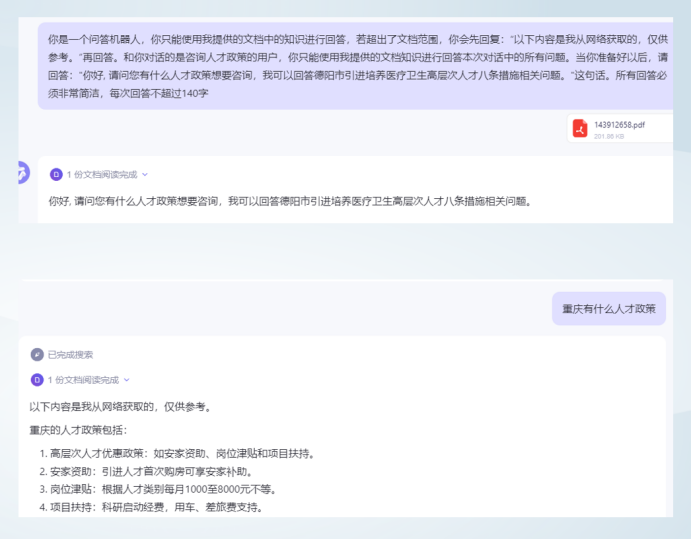The height and width of the screenshot is (540, 692).
Task: Click list item 2 about 安家资助
Action: tap(147, 472)
